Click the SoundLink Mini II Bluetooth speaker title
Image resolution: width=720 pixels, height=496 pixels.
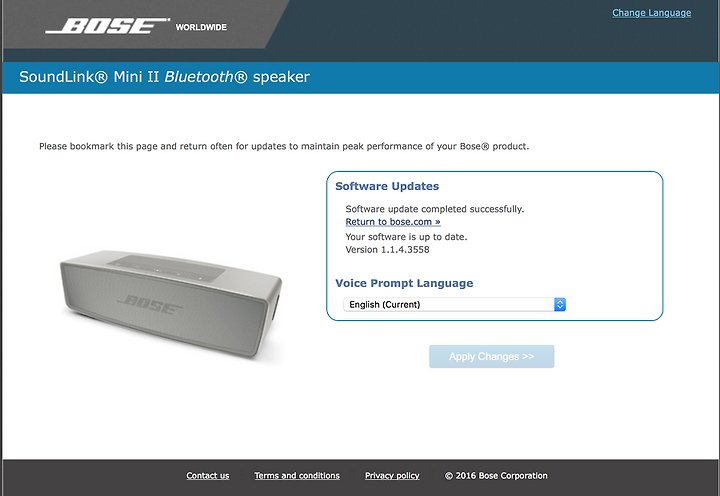(164, 77)
